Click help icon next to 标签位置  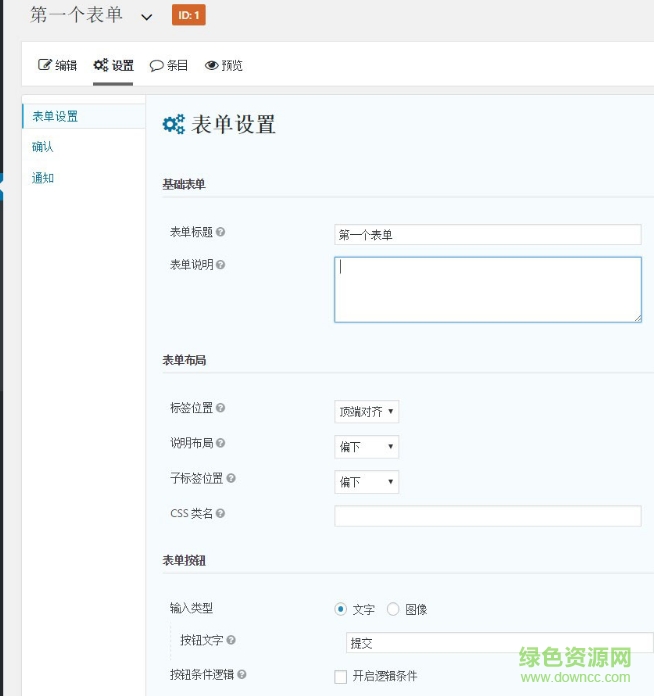221,408
